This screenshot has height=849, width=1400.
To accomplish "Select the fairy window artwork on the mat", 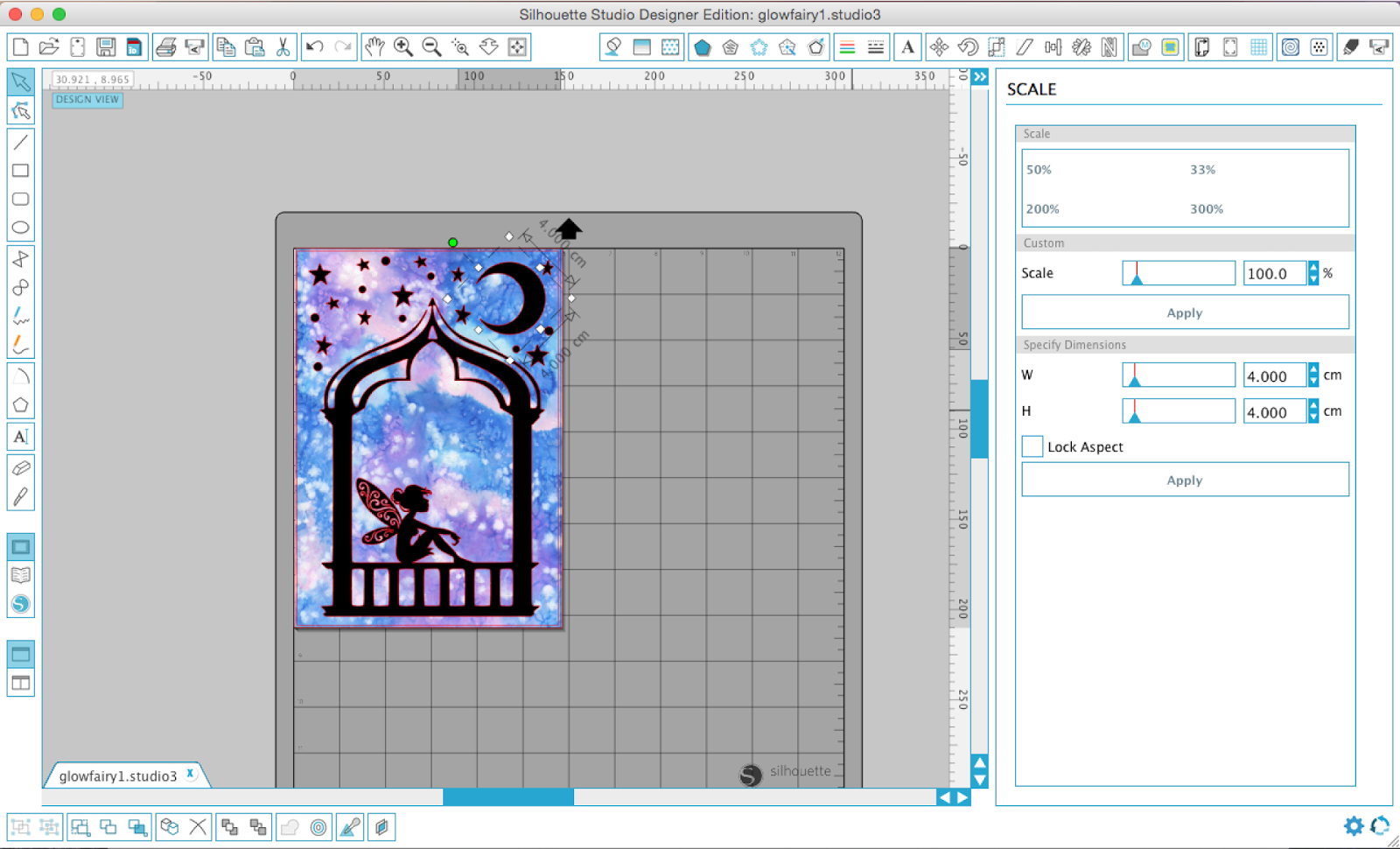I will pyautogui.click(x=429, y=438).
